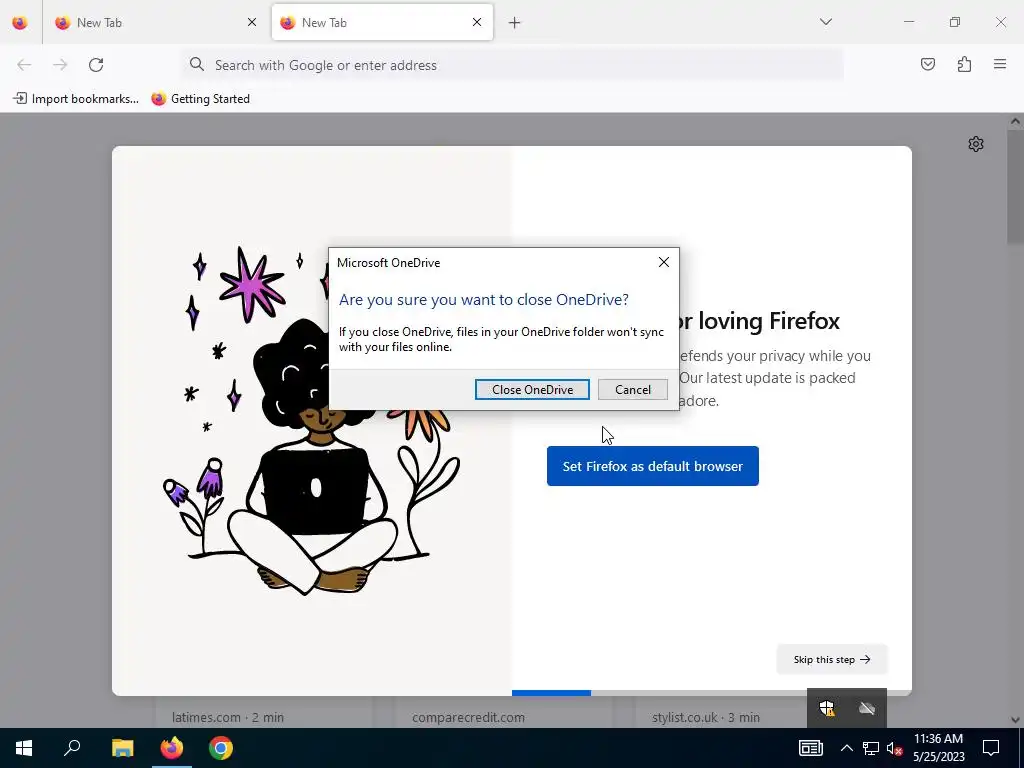This screenshot has height=768, width=1024.
Task: Select the active second New Tab
Action: pyautogui.click(x=382, y=22)
